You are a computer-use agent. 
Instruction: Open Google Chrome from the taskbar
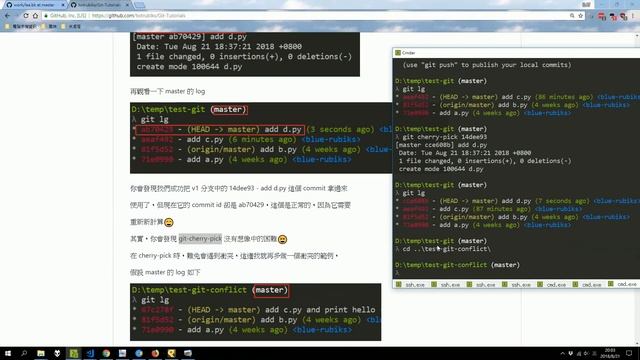pos(106,353)
